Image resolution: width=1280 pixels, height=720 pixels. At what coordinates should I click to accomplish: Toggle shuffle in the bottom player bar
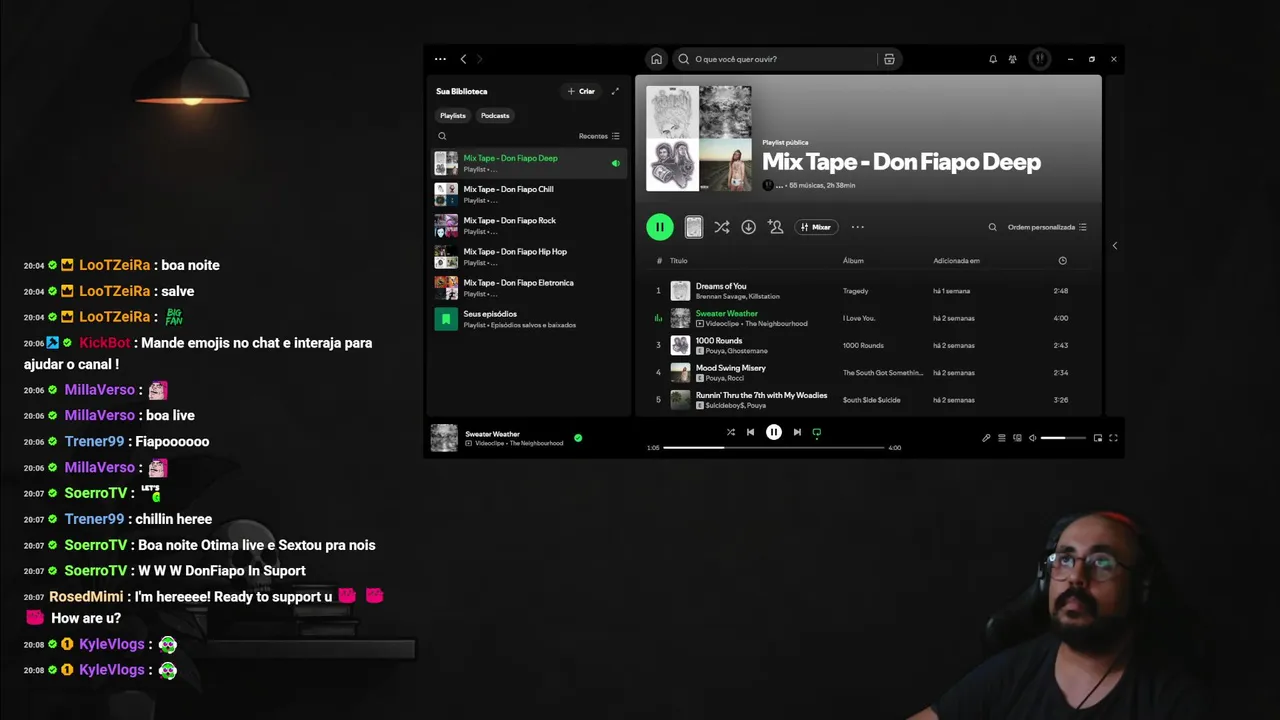pos(730,432)
